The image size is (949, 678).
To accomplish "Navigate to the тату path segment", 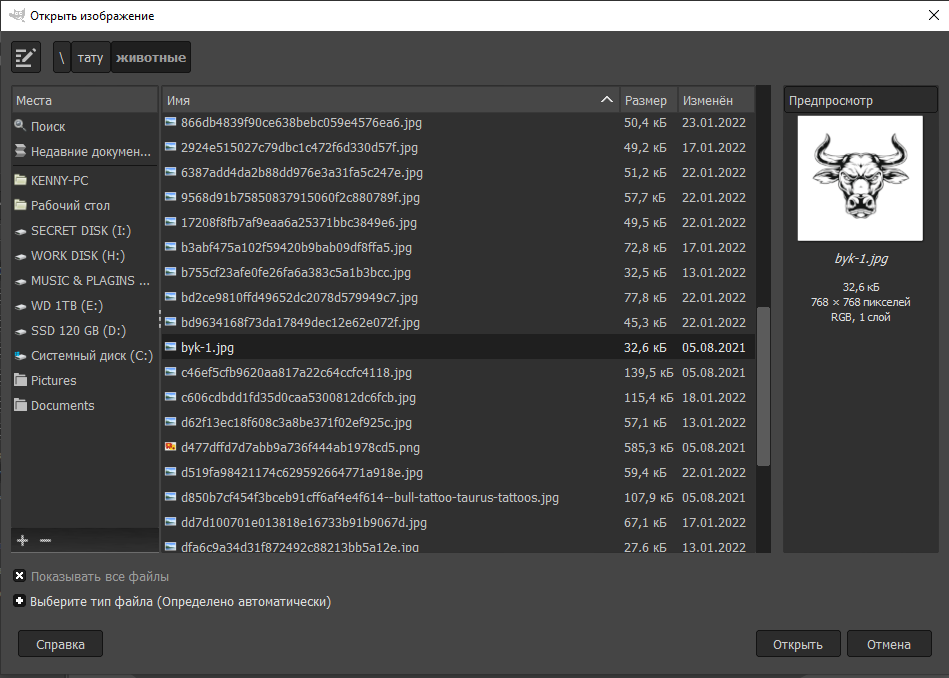I will pos(91,58).
